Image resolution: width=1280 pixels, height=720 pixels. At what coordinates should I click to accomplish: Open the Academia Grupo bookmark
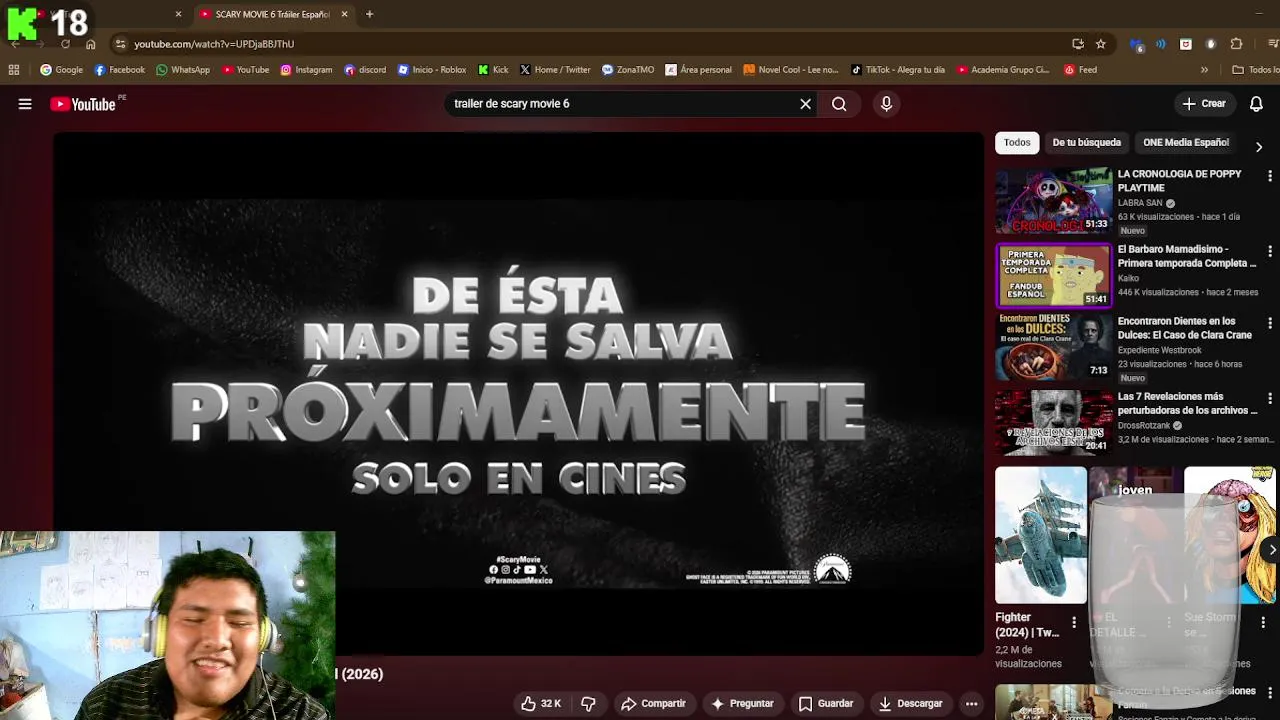1003,70
